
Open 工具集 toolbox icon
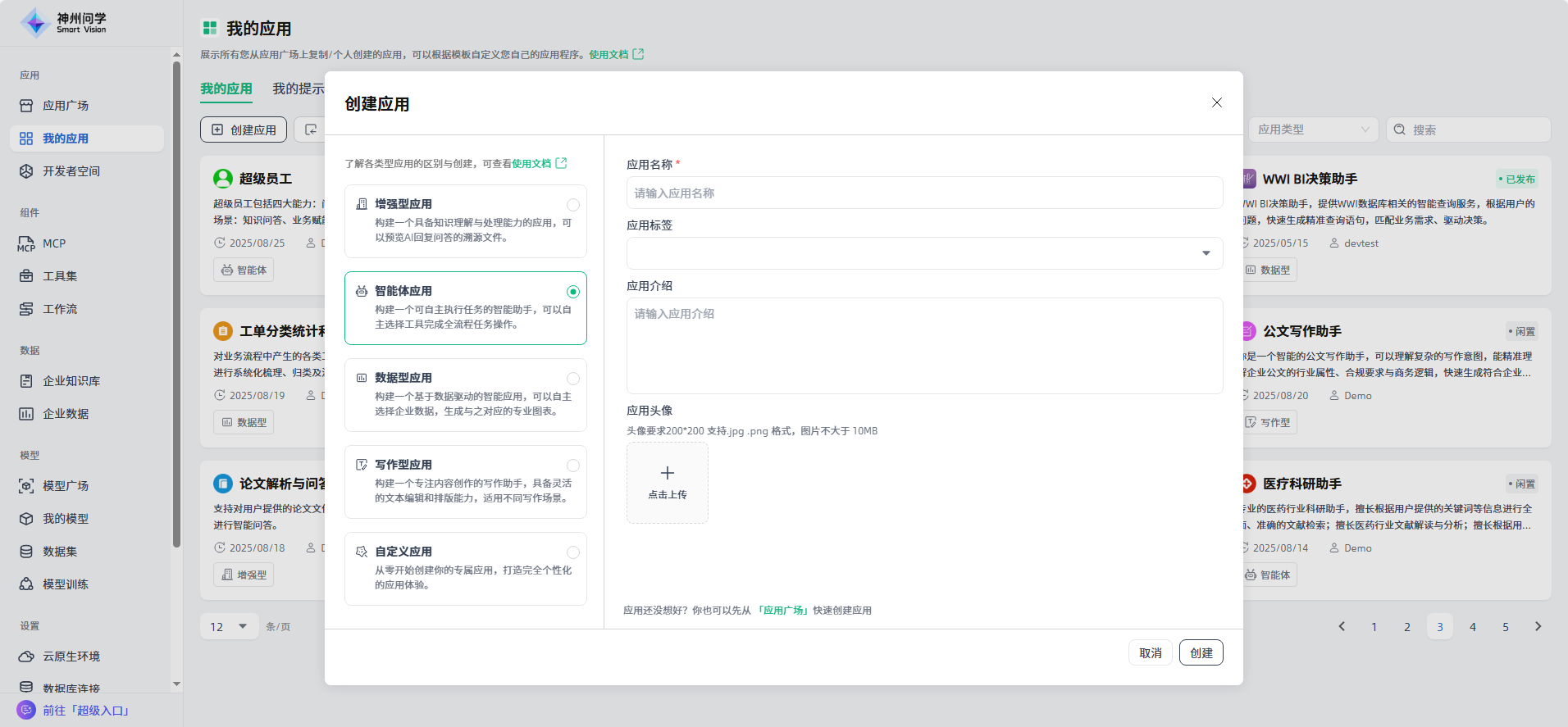26,276
